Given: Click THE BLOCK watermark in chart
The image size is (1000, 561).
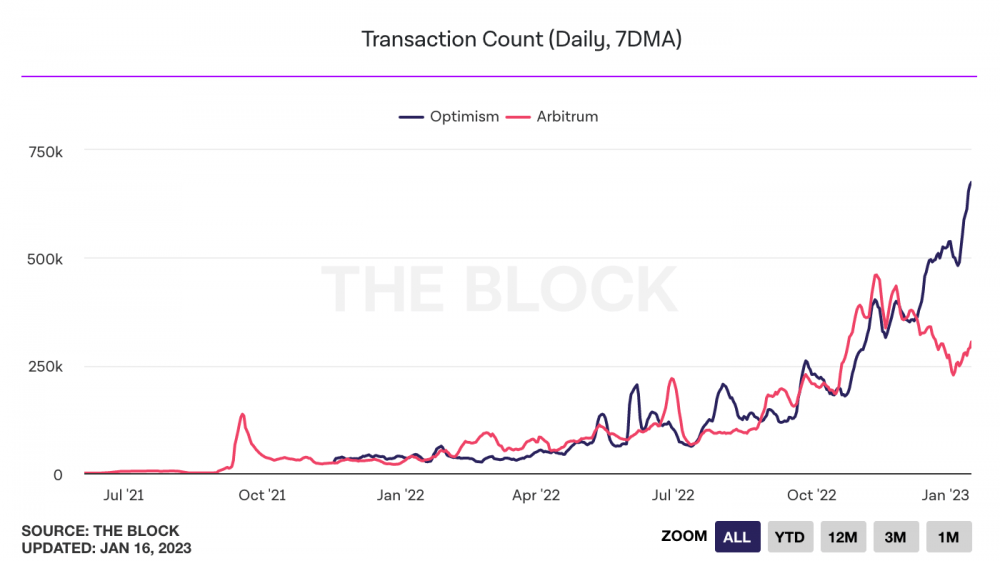Looking at the screenshot, I should coord(499,289).
